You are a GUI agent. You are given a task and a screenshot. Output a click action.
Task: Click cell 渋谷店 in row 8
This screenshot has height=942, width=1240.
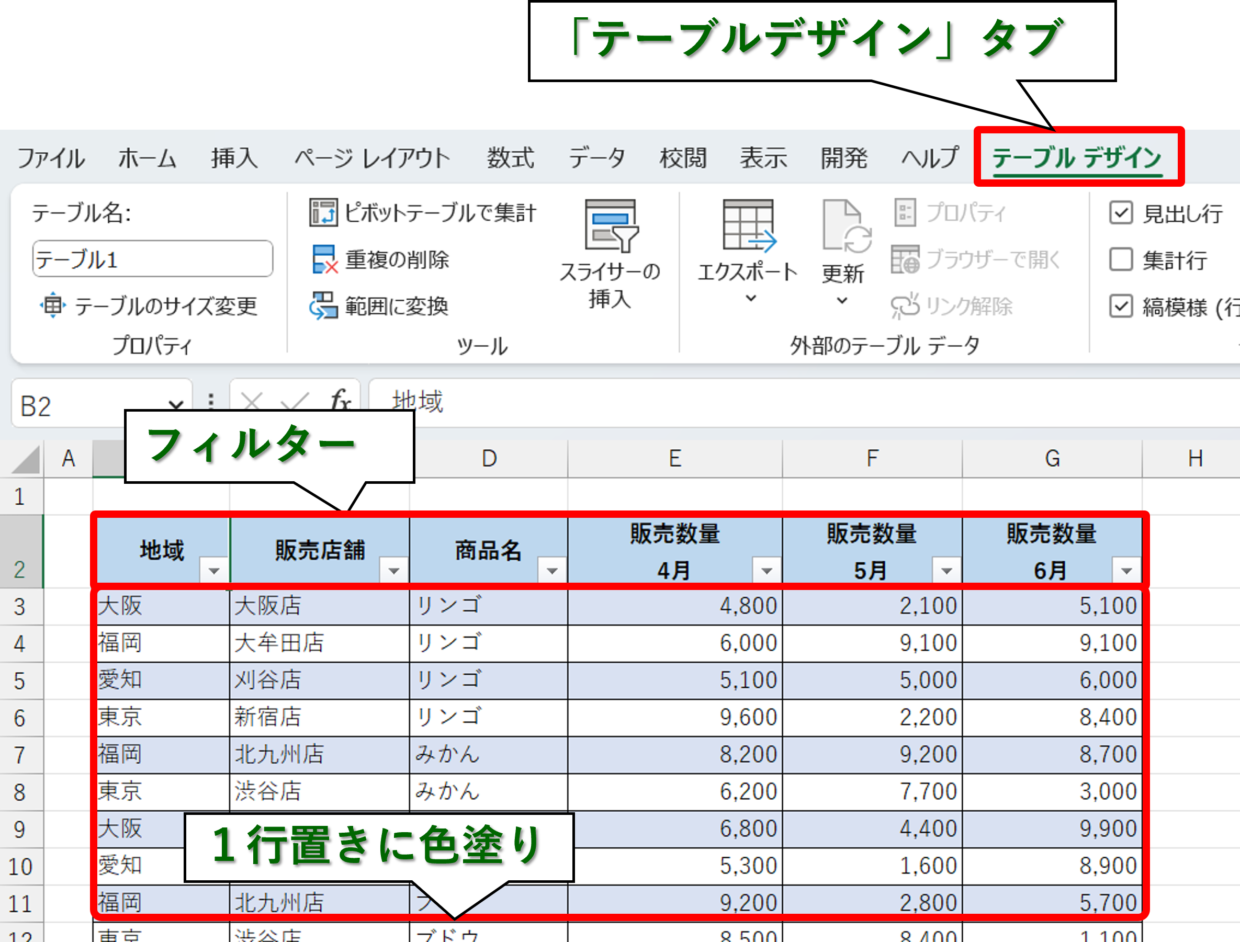point(320,791)
